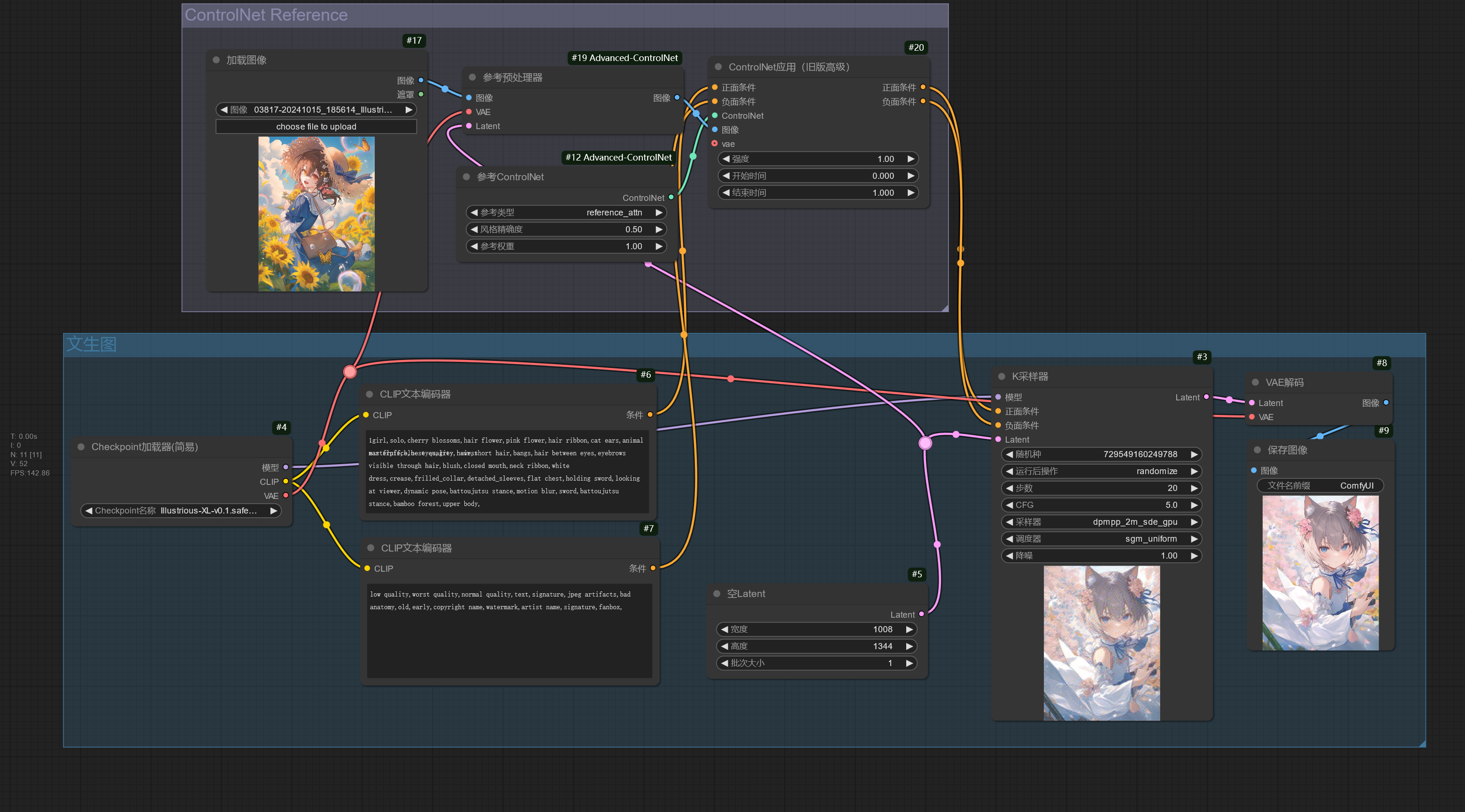Click the negative prompt text box
Screen dimensions: 1465x812
click(509, 631)
